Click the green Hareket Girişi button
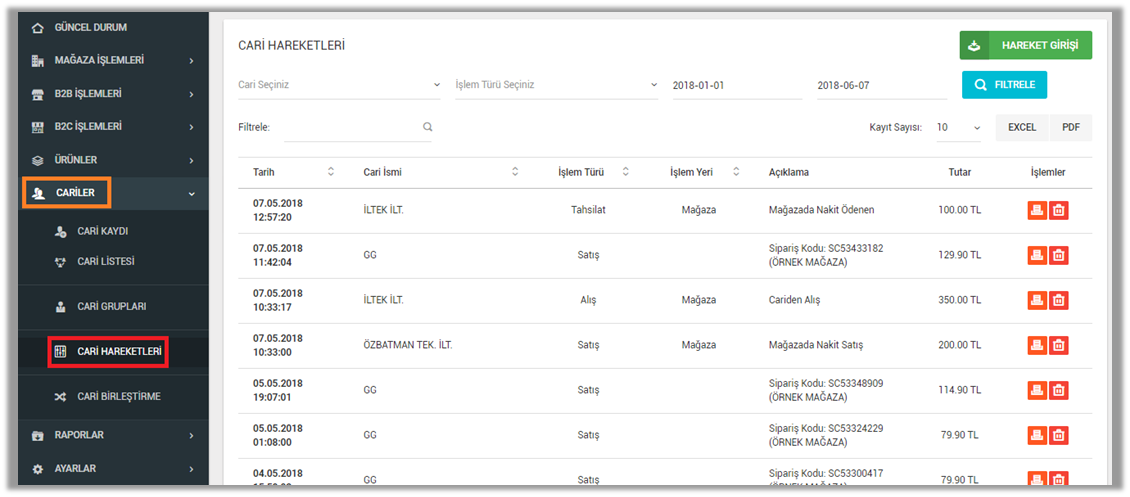Screen dimensions: 1130x497 click(1025, 46)
